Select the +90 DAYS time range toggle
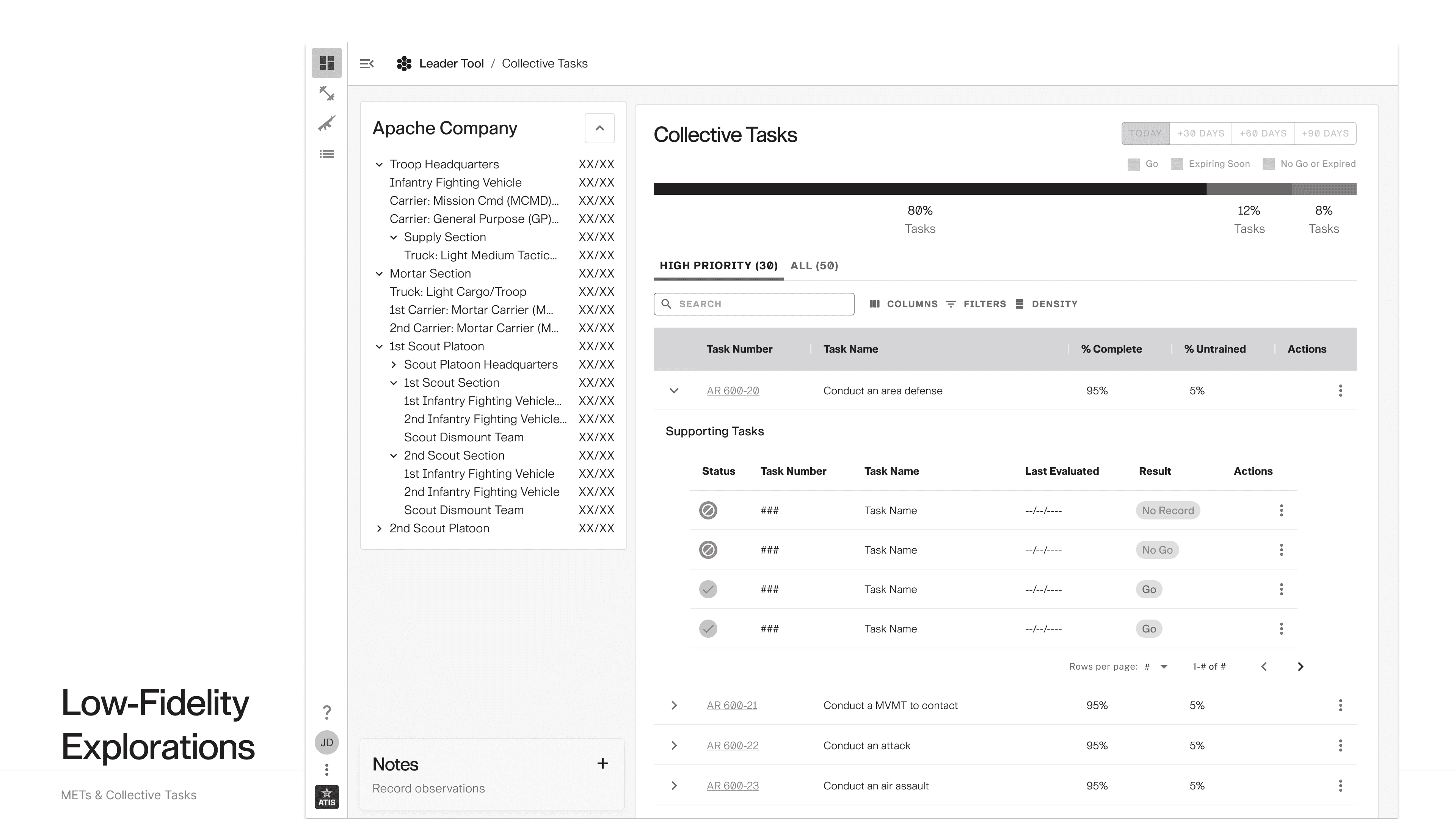 [x=1325, y=133]
